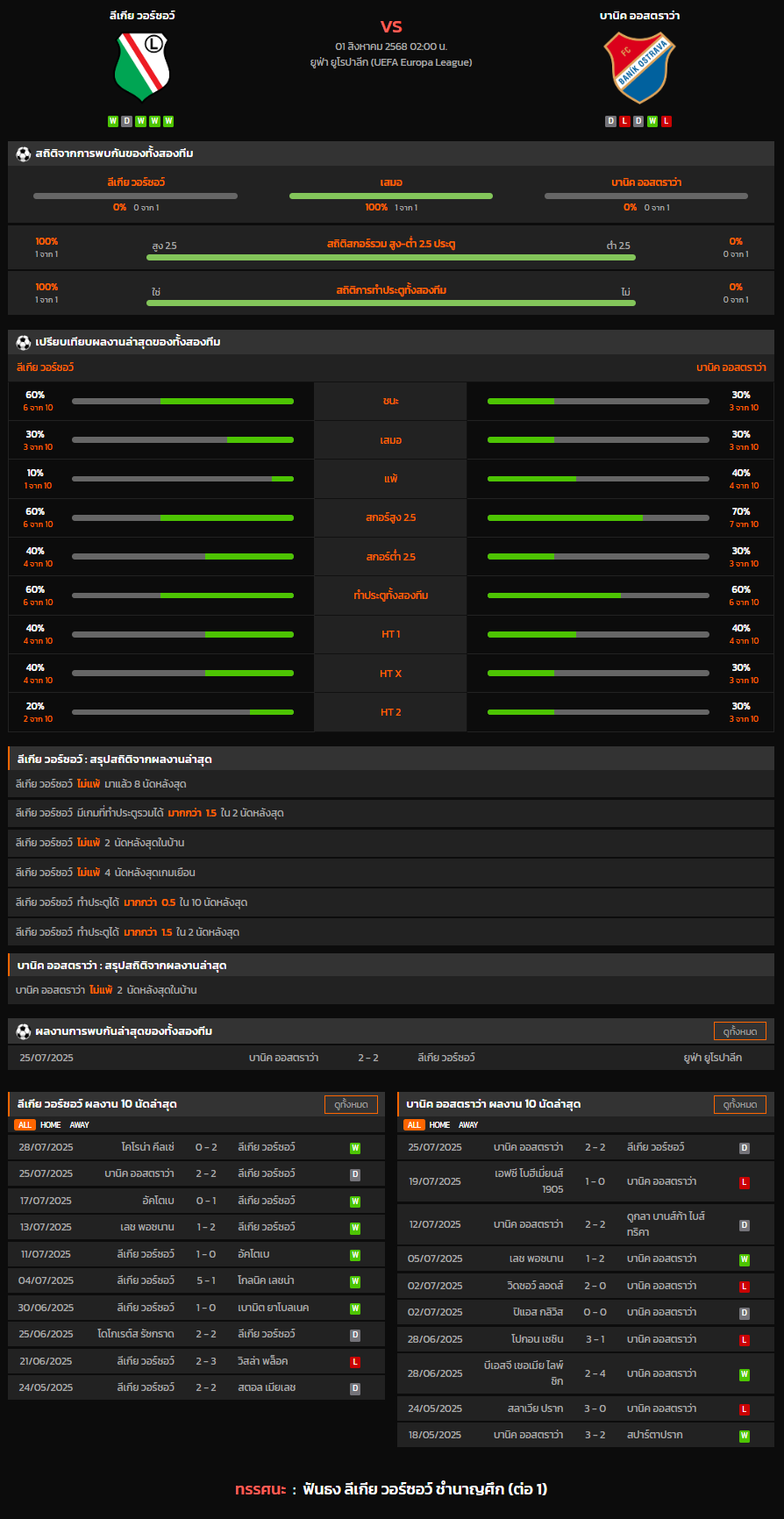This screenshot has height=1519, width=784.
Task: Click the HT X label in comparison table
Action: pos(391,674)
